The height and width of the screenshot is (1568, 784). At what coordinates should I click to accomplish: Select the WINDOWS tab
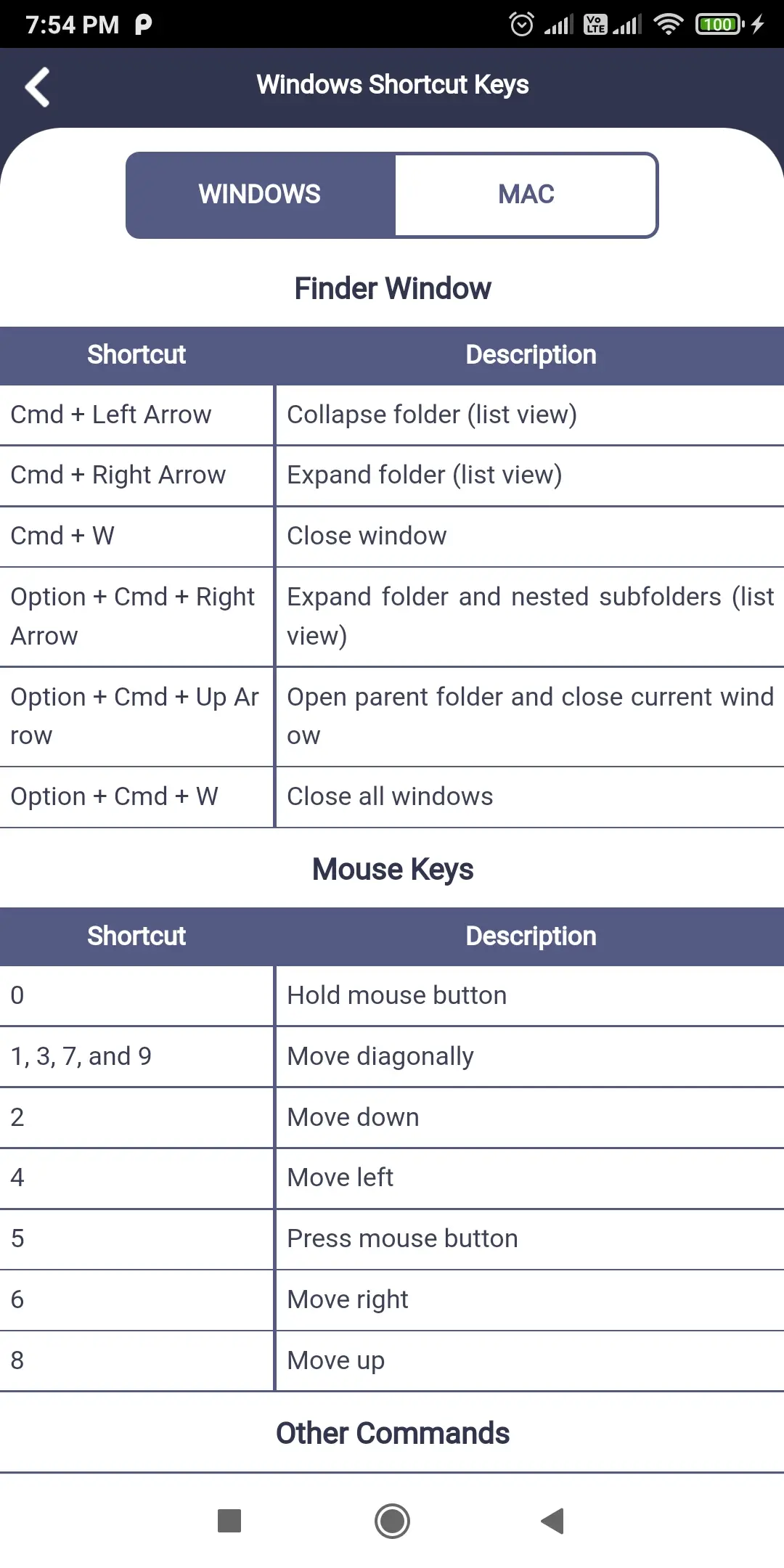(259, 194)
